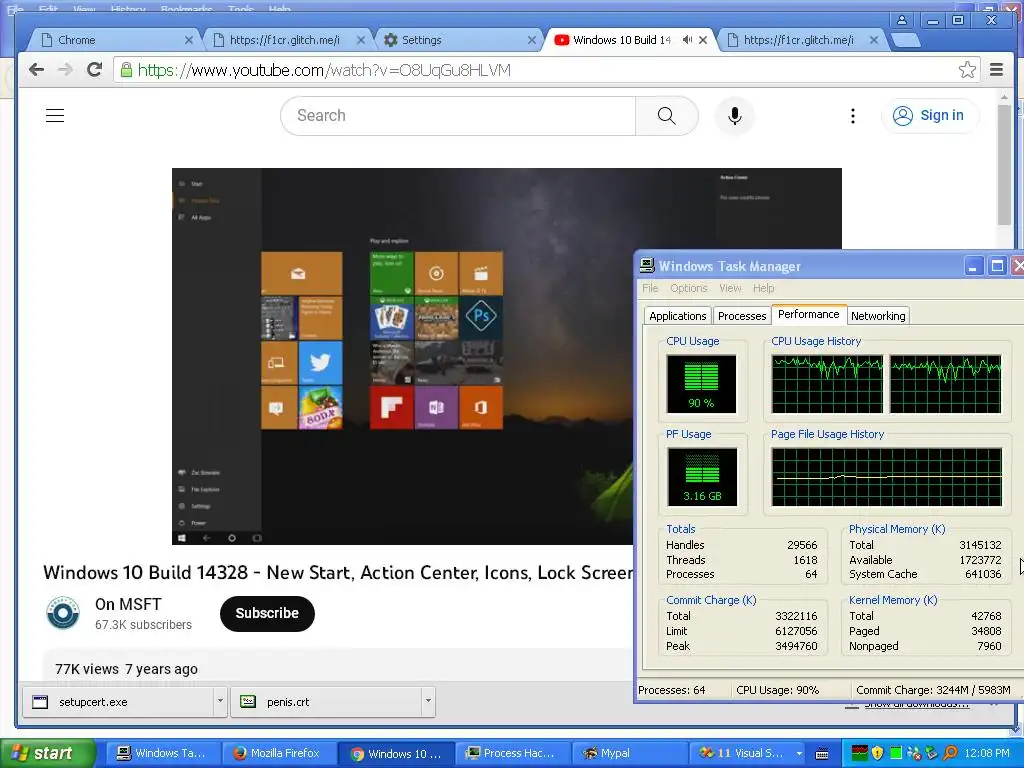This screenshot has width=1024, height=768.
Task: Click into the YouTube search field
Action: [x=458, y=116]
